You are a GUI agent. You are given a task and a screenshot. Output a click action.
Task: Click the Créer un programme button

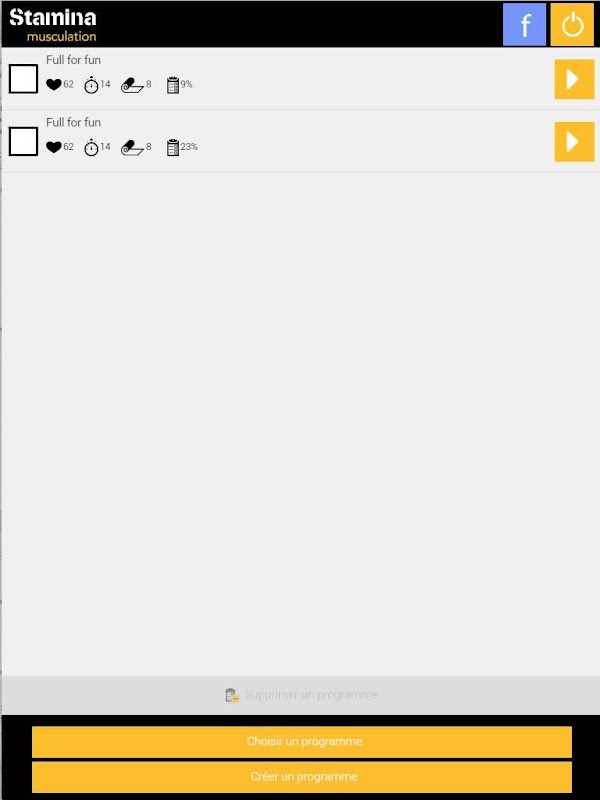[x=302, y=777]
